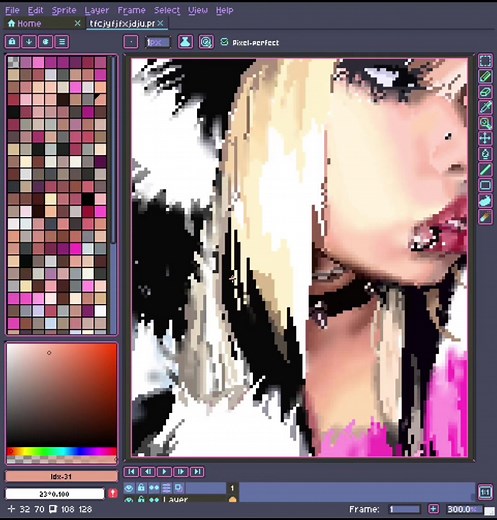Screen dimensions: 497x520
Task: Select the Eyedropper tool
Action: click(485, 107)
